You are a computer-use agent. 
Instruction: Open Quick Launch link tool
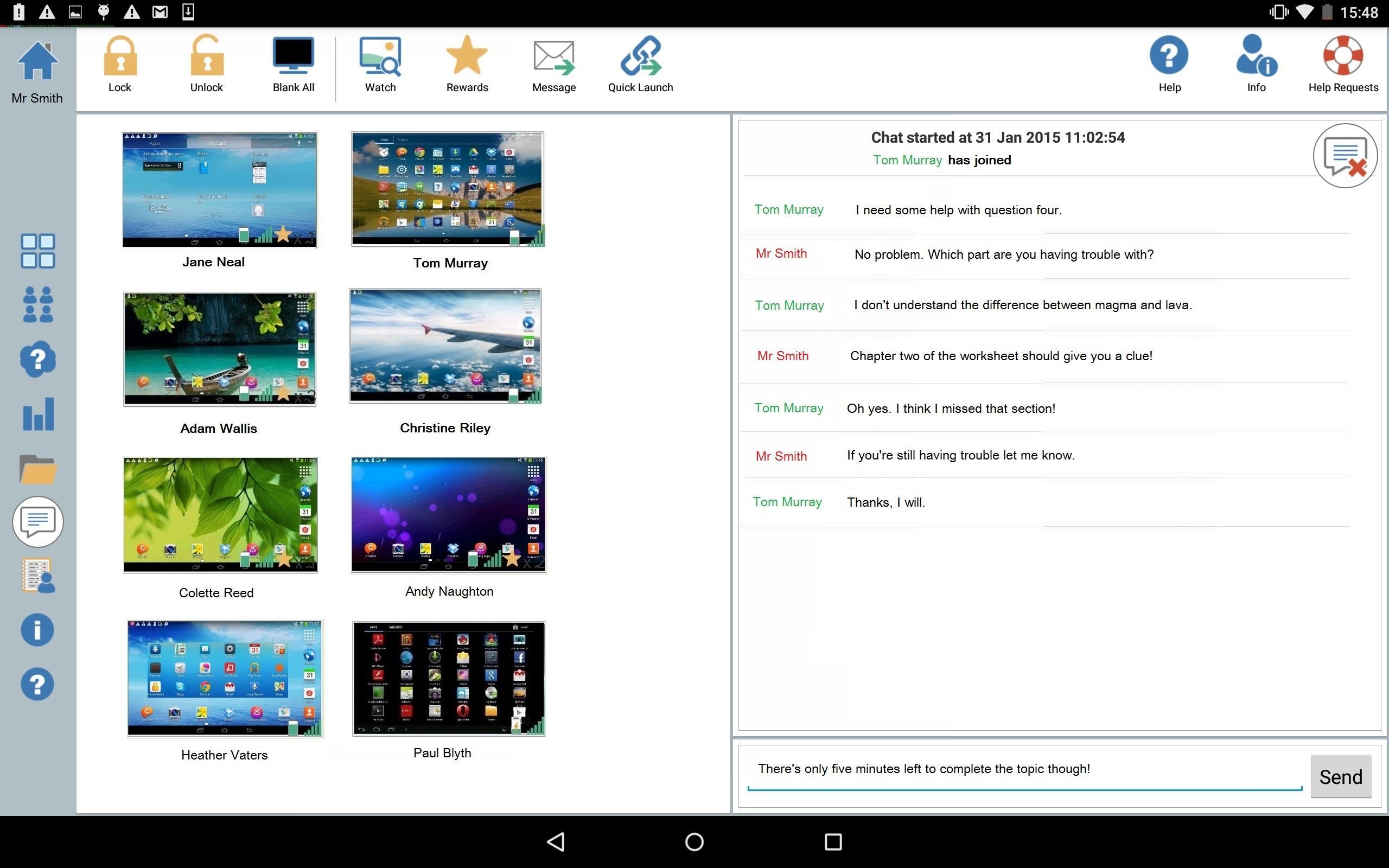[641, 56]
